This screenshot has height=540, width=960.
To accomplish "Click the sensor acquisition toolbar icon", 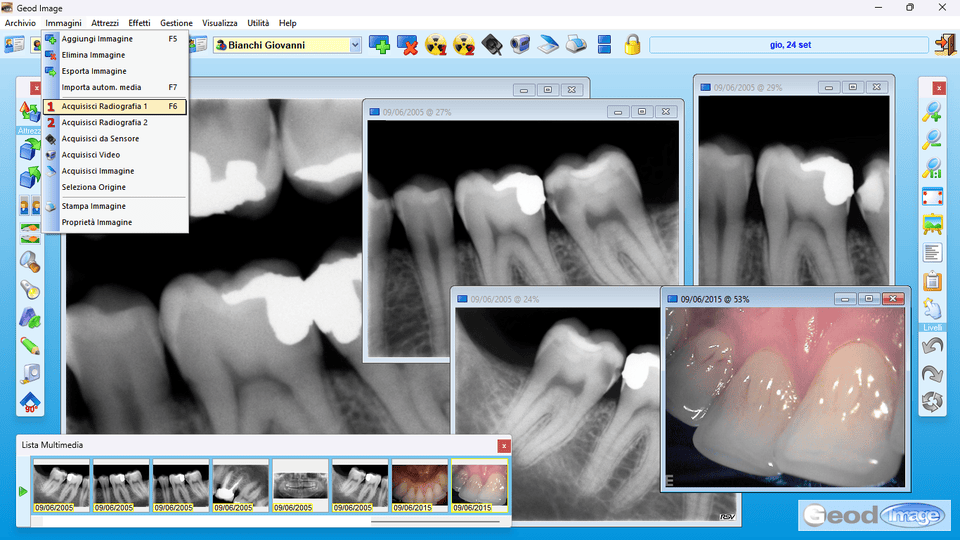I will 492,45.
